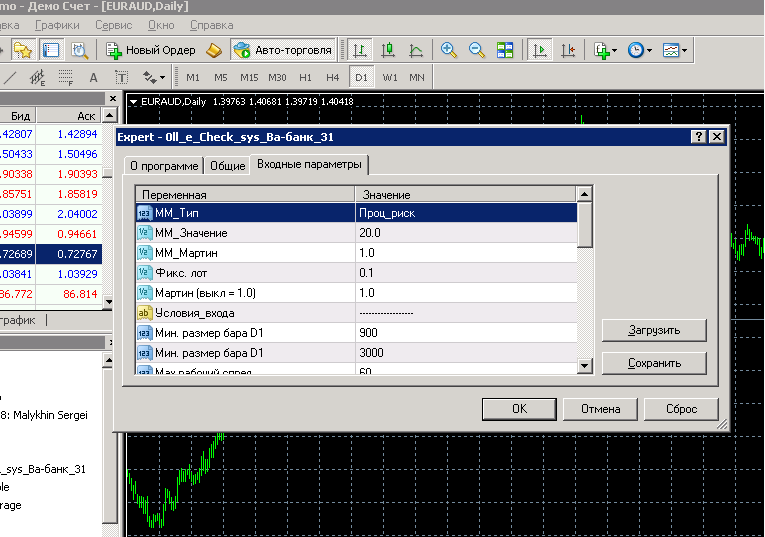Open the Market Watch star icon

point(23,50)
